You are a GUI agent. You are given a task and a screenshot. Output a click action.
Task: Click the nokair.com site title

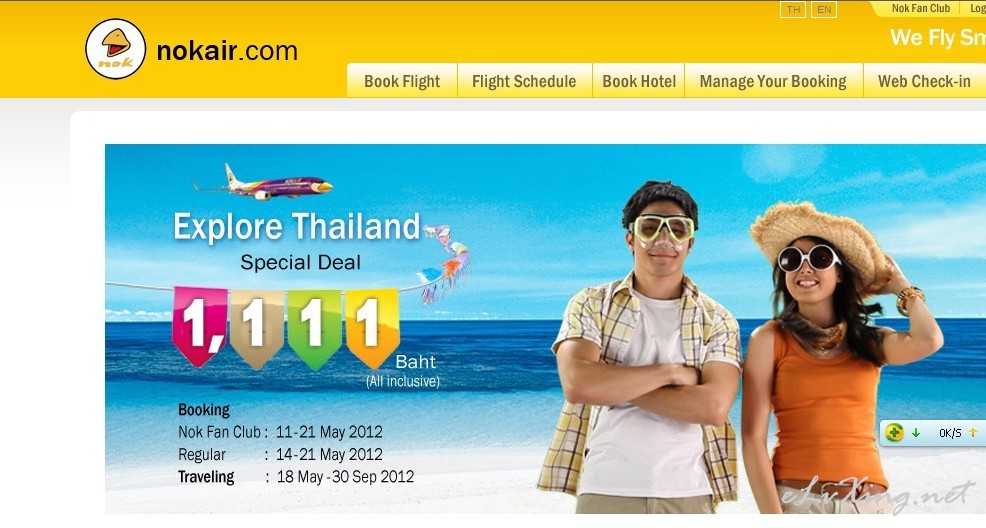point(227,51)
